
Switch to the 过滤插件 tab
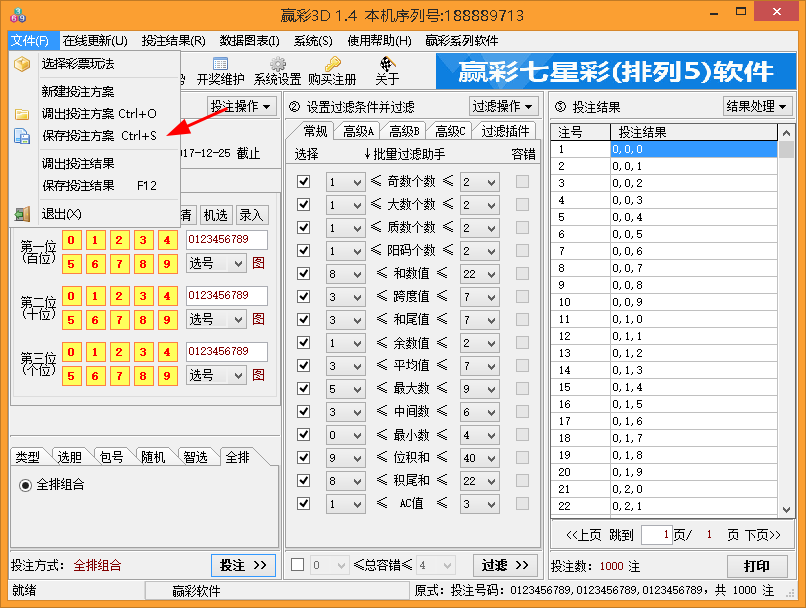pyautogui.click(x=505, y=132)
